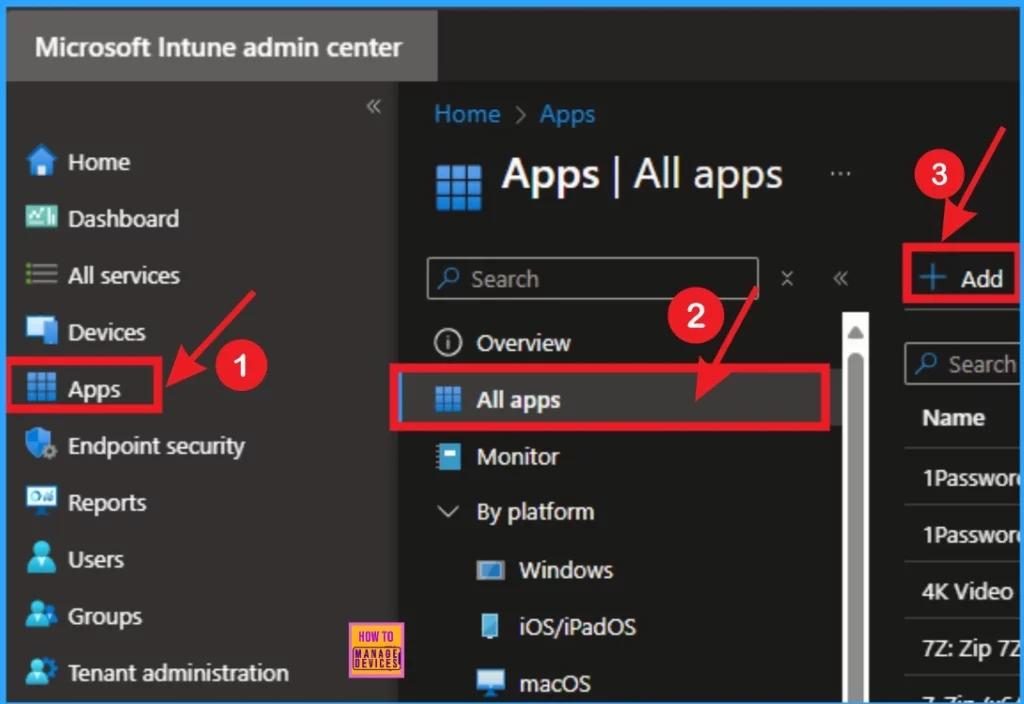
Task: Click the Add button to add an app
Action: 961,278
